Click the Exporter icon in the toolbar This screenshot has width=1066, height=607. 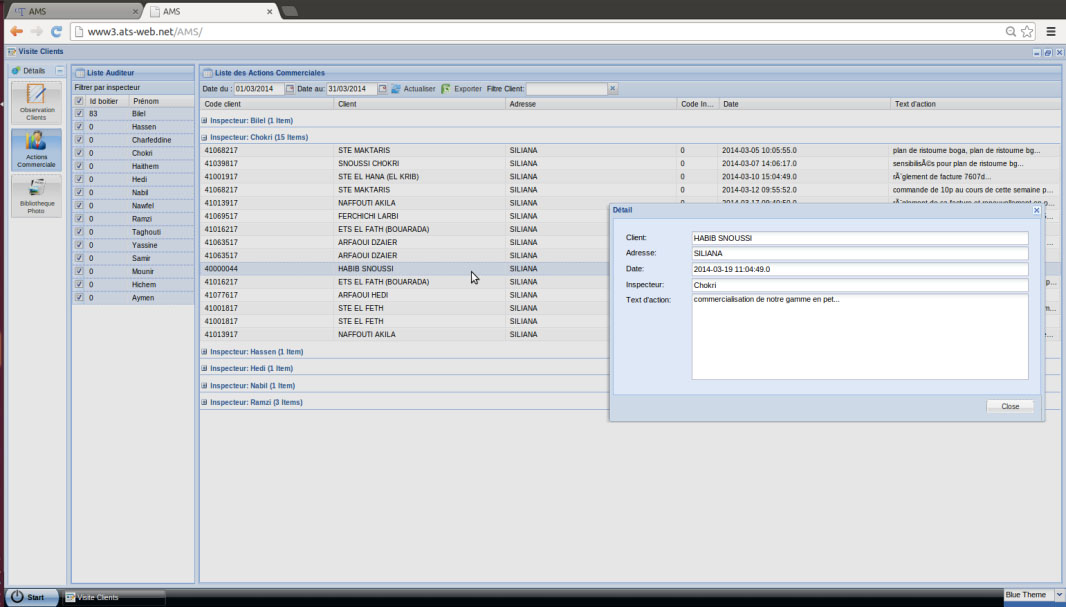pyautogui.click(x=446, y=89)
